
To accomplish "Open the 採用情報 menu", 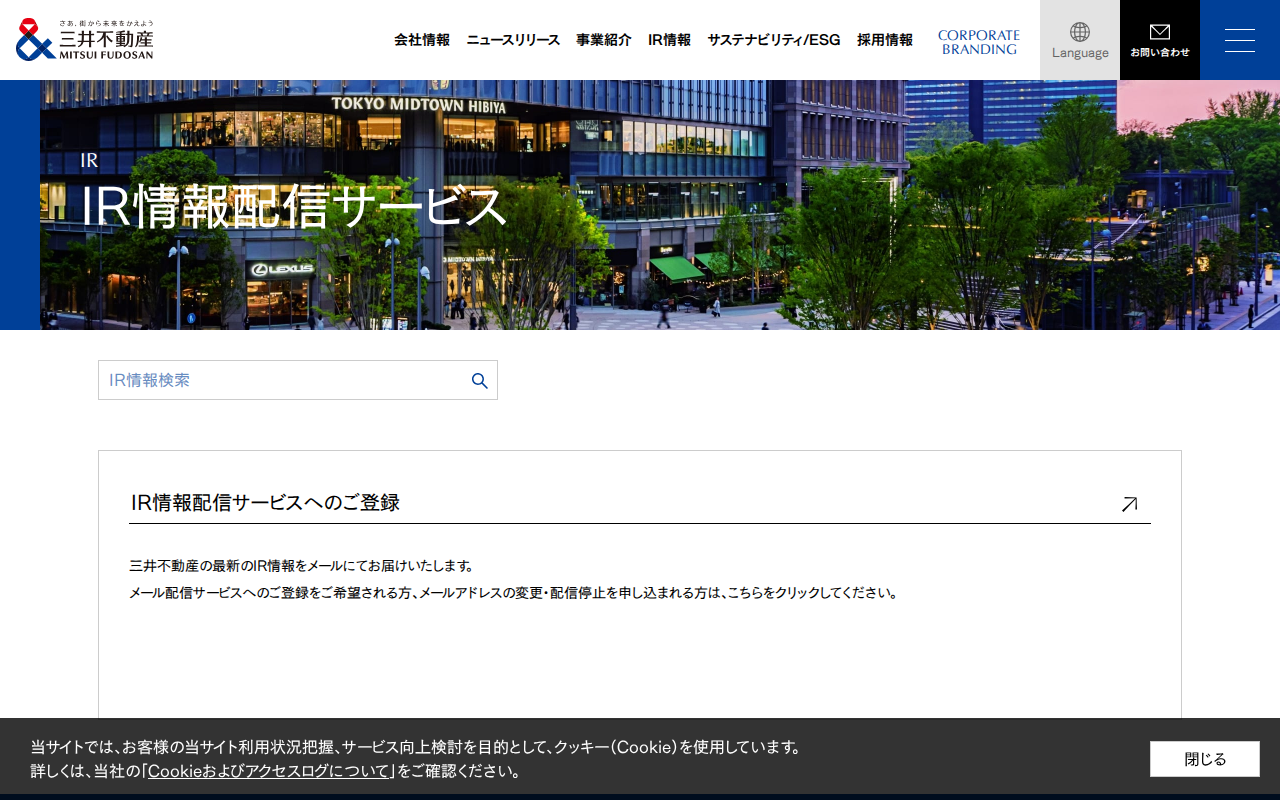I will click(885, 40).
